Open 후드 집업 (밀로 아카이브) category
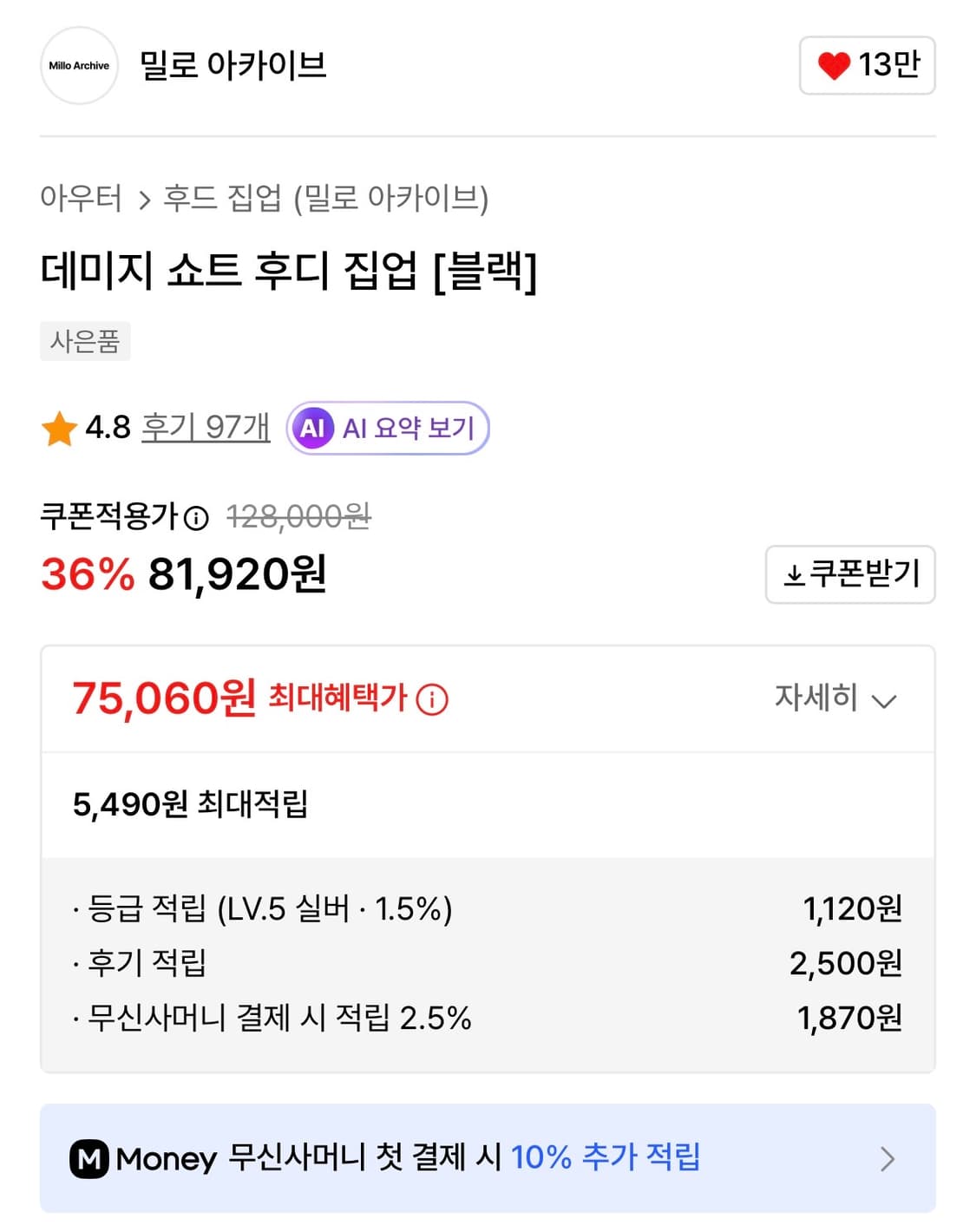This screenshot has height=1232, width=976. 328,199
